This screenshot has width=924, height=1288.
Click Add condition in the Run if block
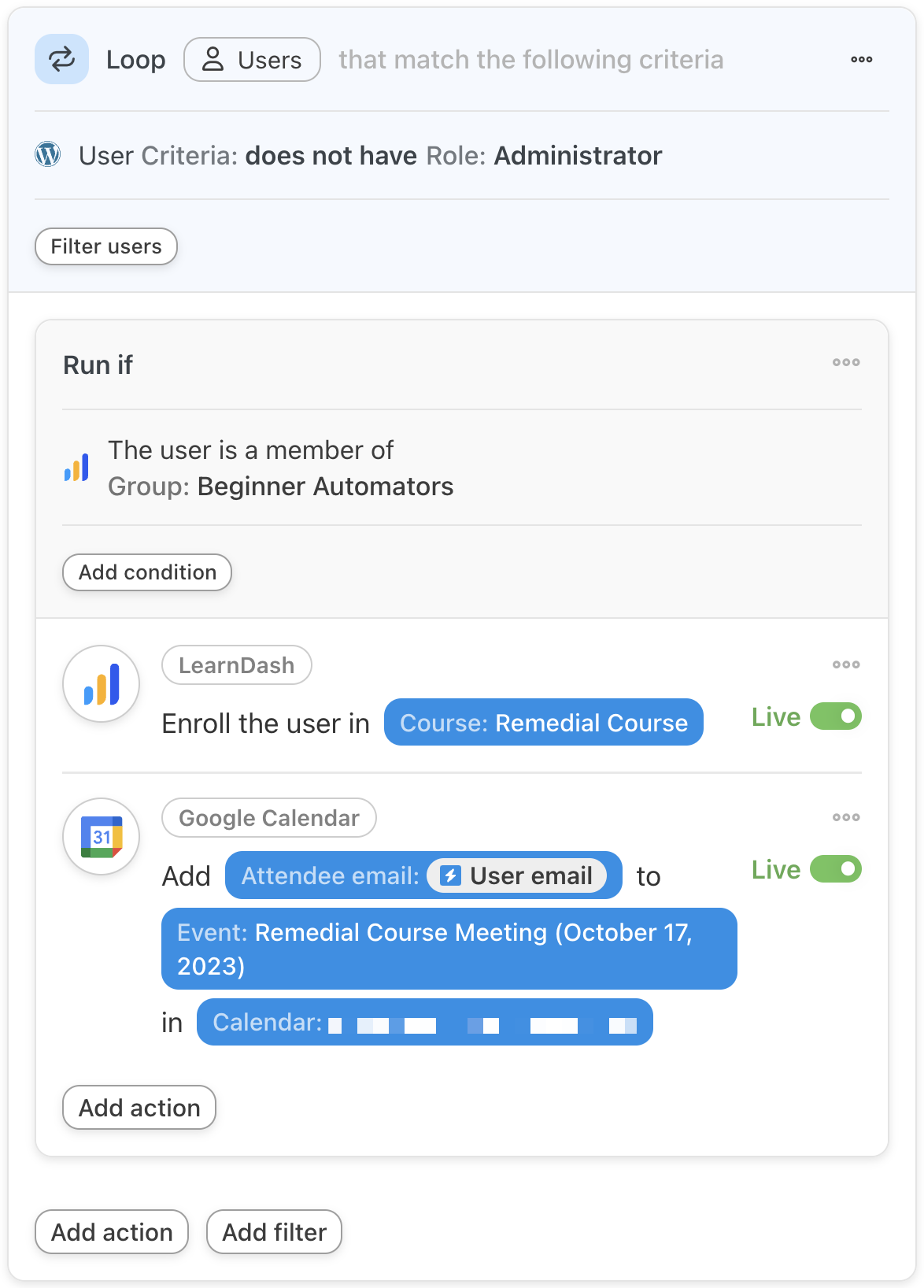click(147, 572)
